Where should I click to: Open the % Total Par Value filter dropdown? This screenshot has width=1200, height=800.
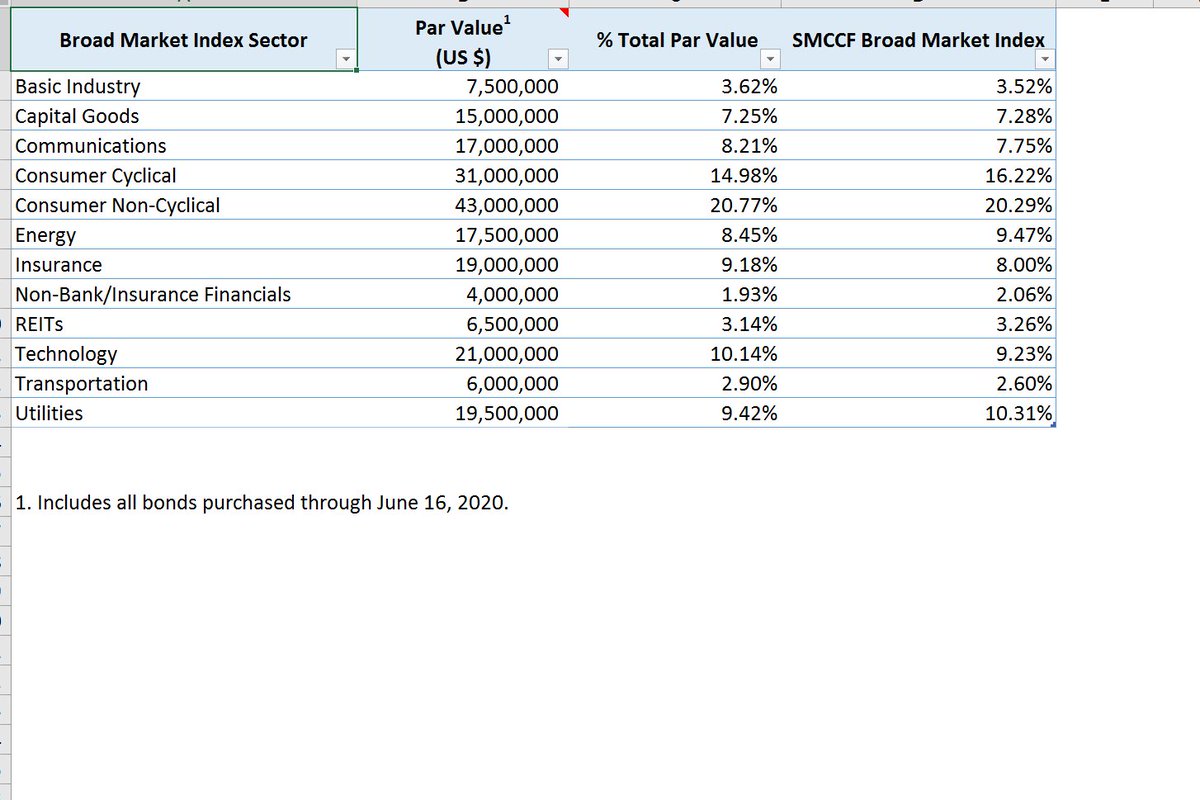pos(769,60)
